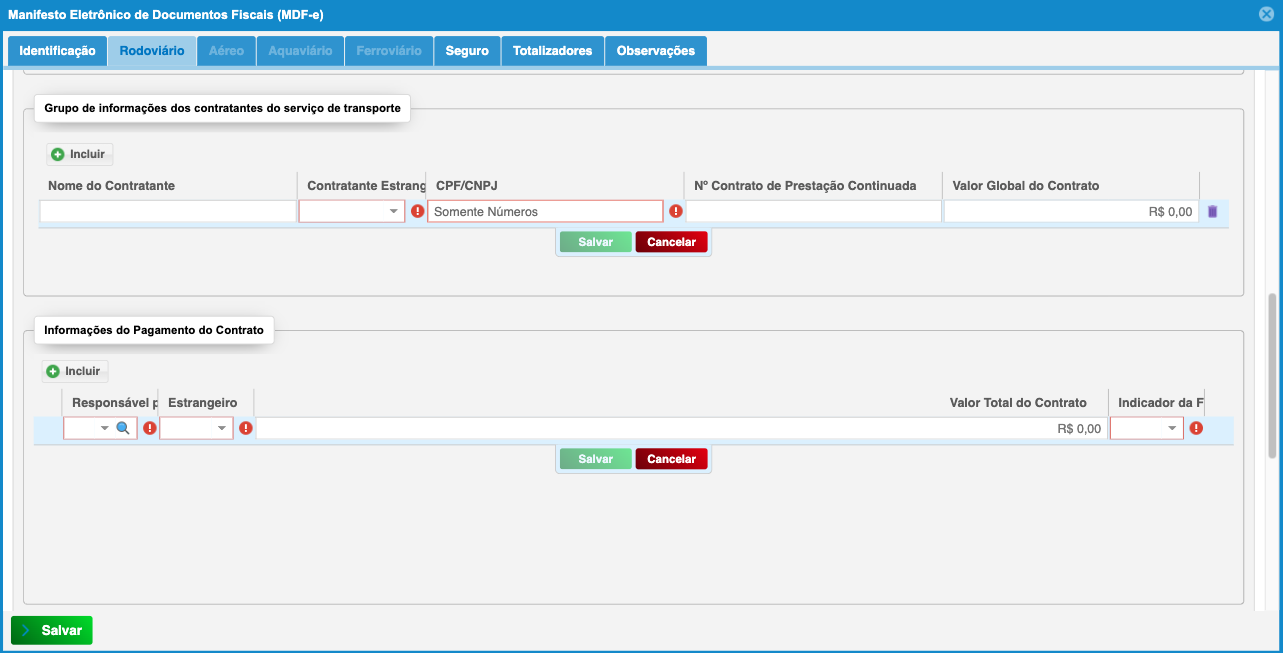Close the MDF-e dialog window
Image resolution: width=1283 pixels, height=653 pixels.
(x=1266, y=14)
